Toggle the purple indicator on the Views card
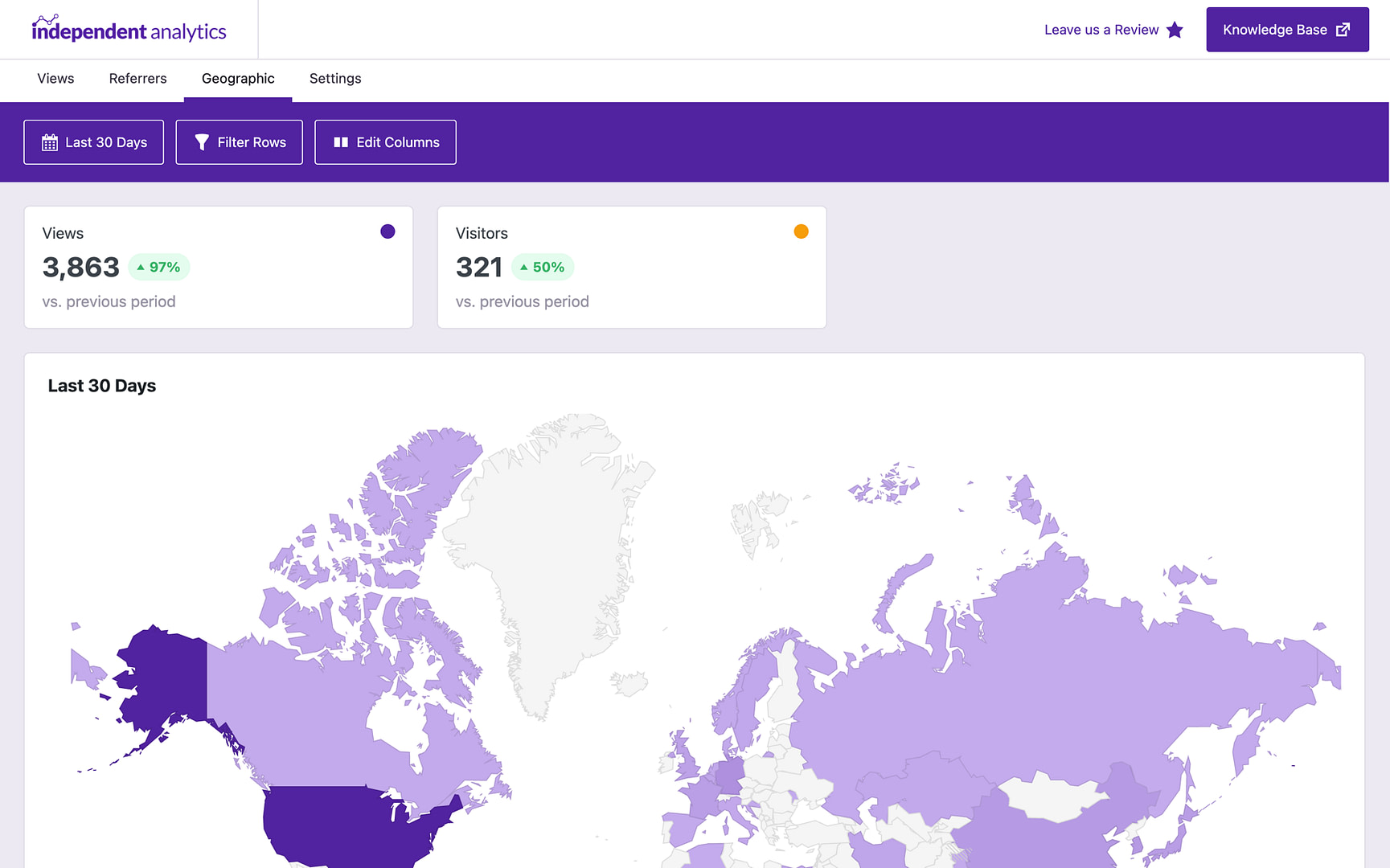Viewport: 1390px width, 868px height. (388, 231)
